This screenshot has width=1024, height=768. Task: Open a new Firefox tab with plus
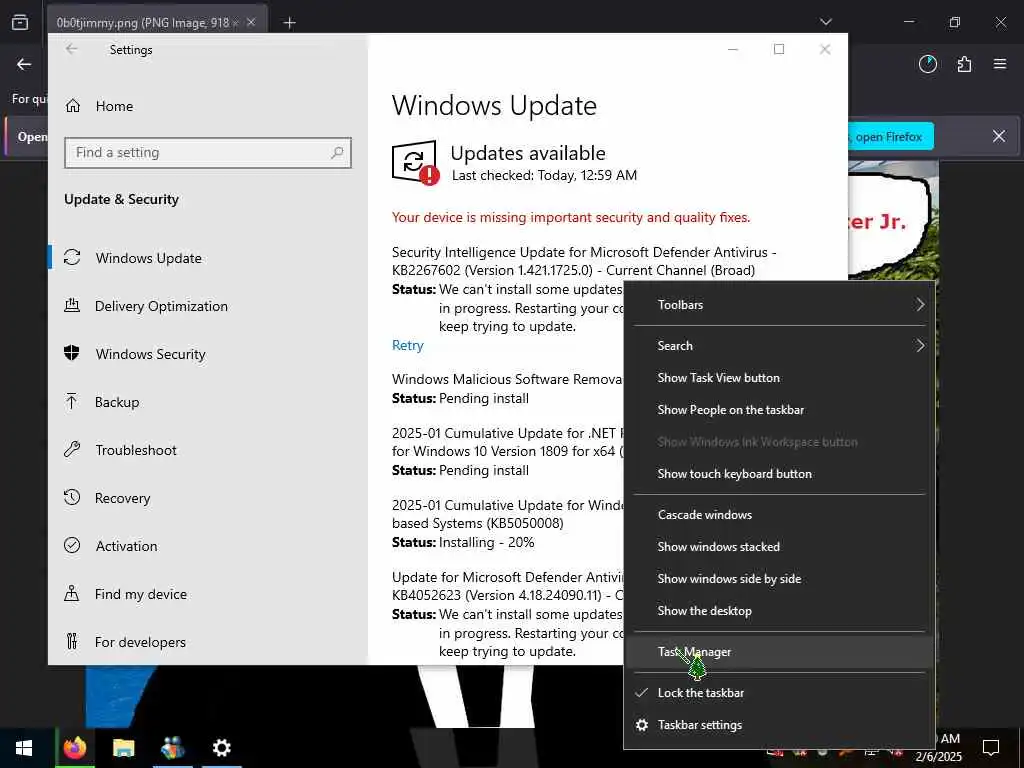(x=289, y=23)
